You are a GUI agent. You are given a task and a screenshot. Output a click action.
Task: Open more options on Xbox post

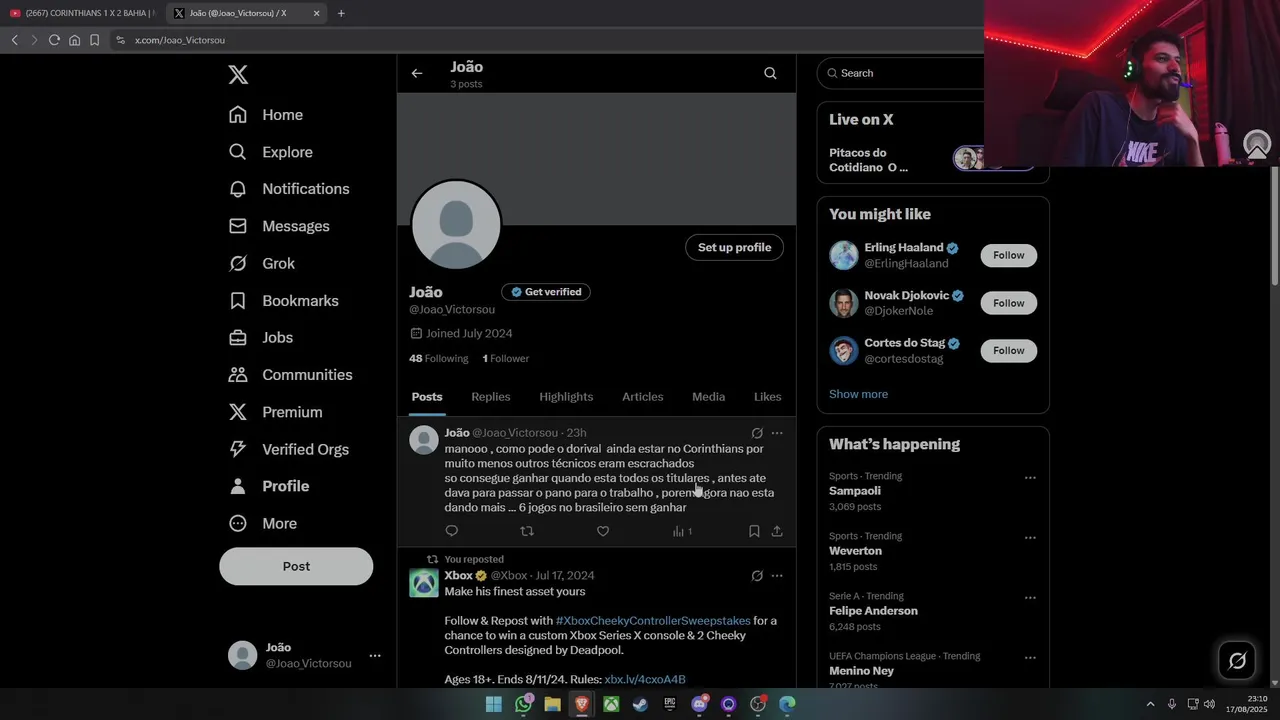(x=777, y=576)
